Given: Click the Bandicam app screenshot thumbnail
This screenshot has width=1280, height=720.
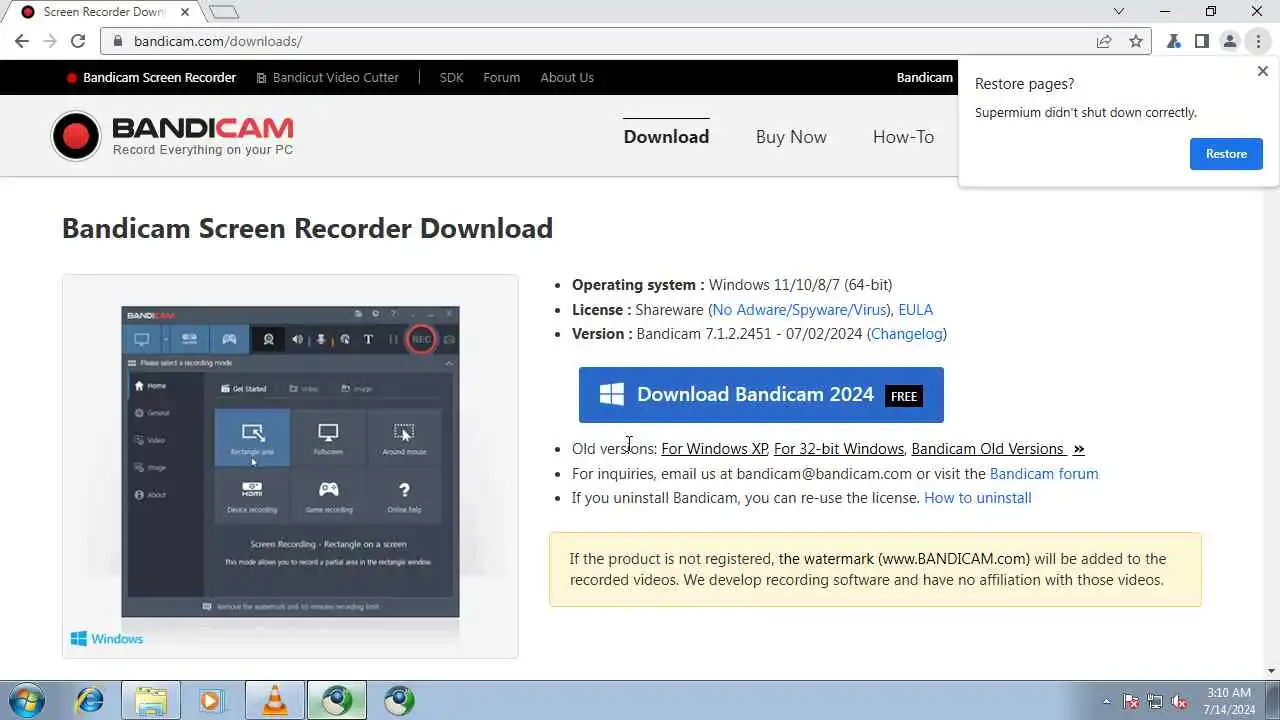Looking at the screenshot, I should [x=290, y=461].
